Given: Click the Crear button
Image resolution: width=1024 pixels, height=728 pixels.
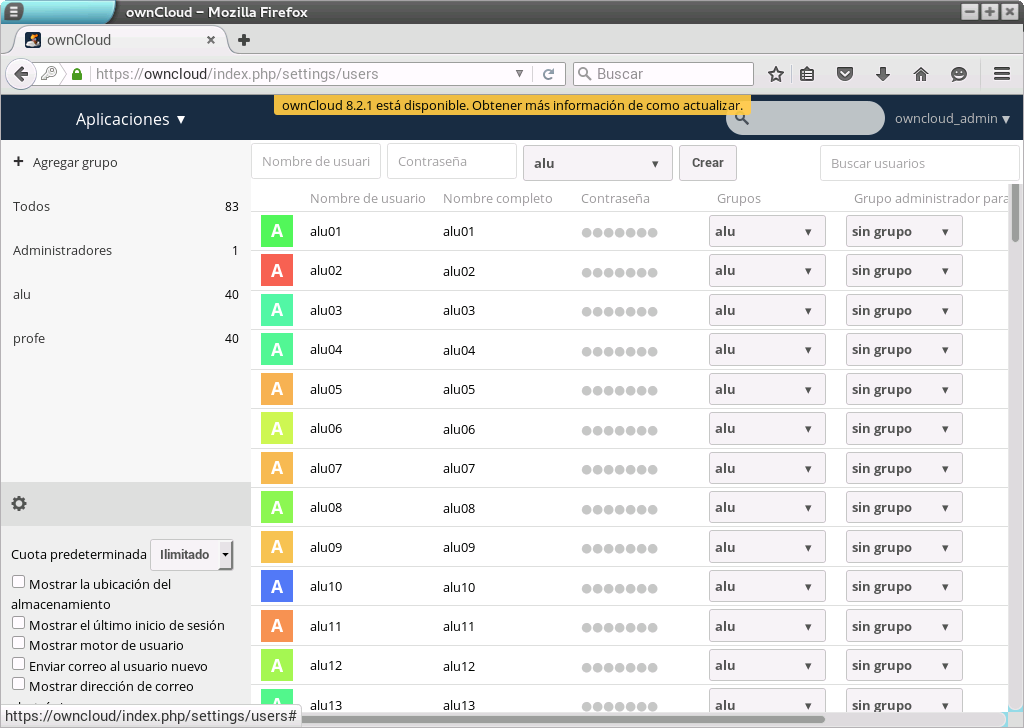Looking at the screenshot, I should [x=707, y=163].
